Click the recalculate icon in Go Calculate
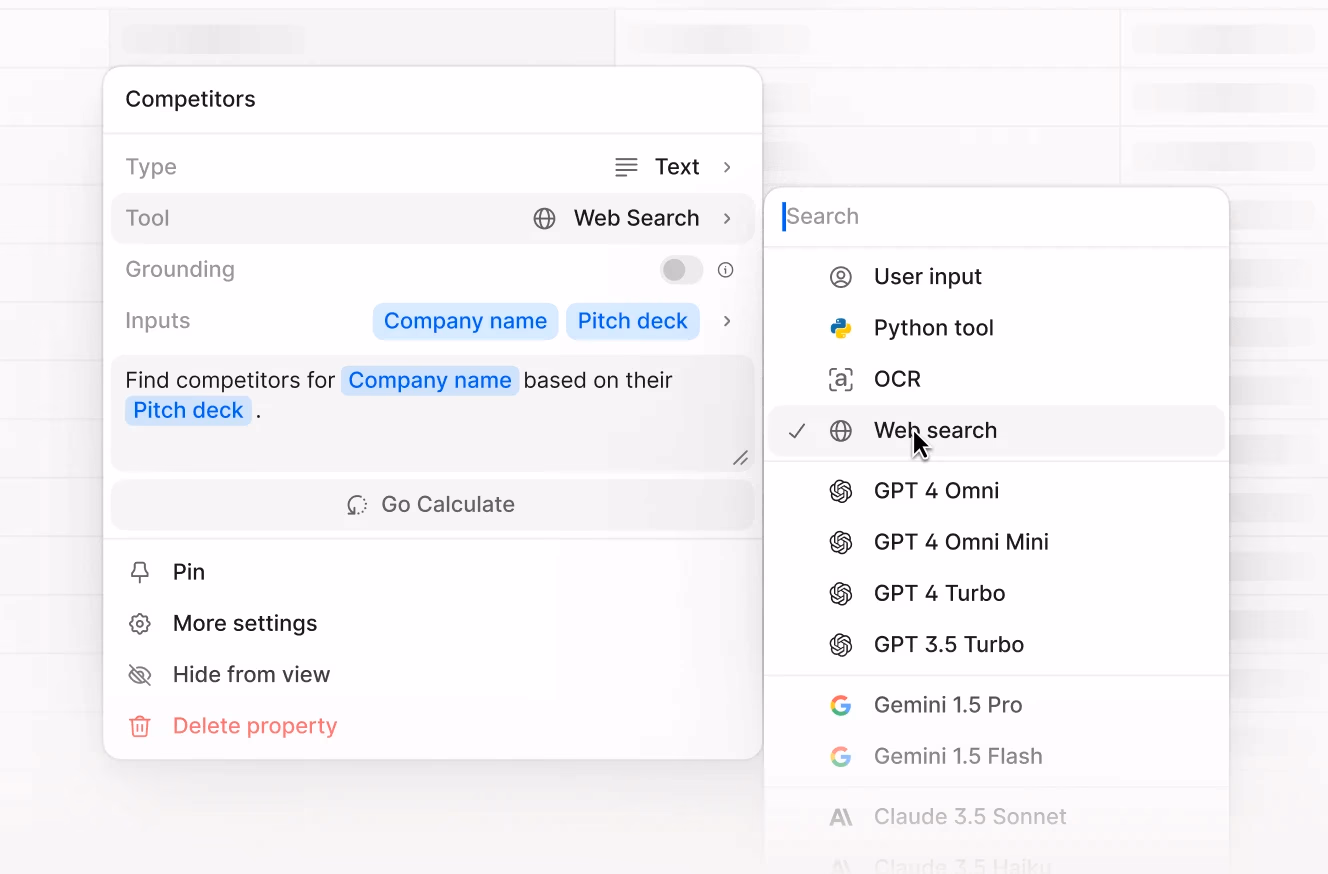The height and width of the screenshot is (874, 1328). [357, 505]
